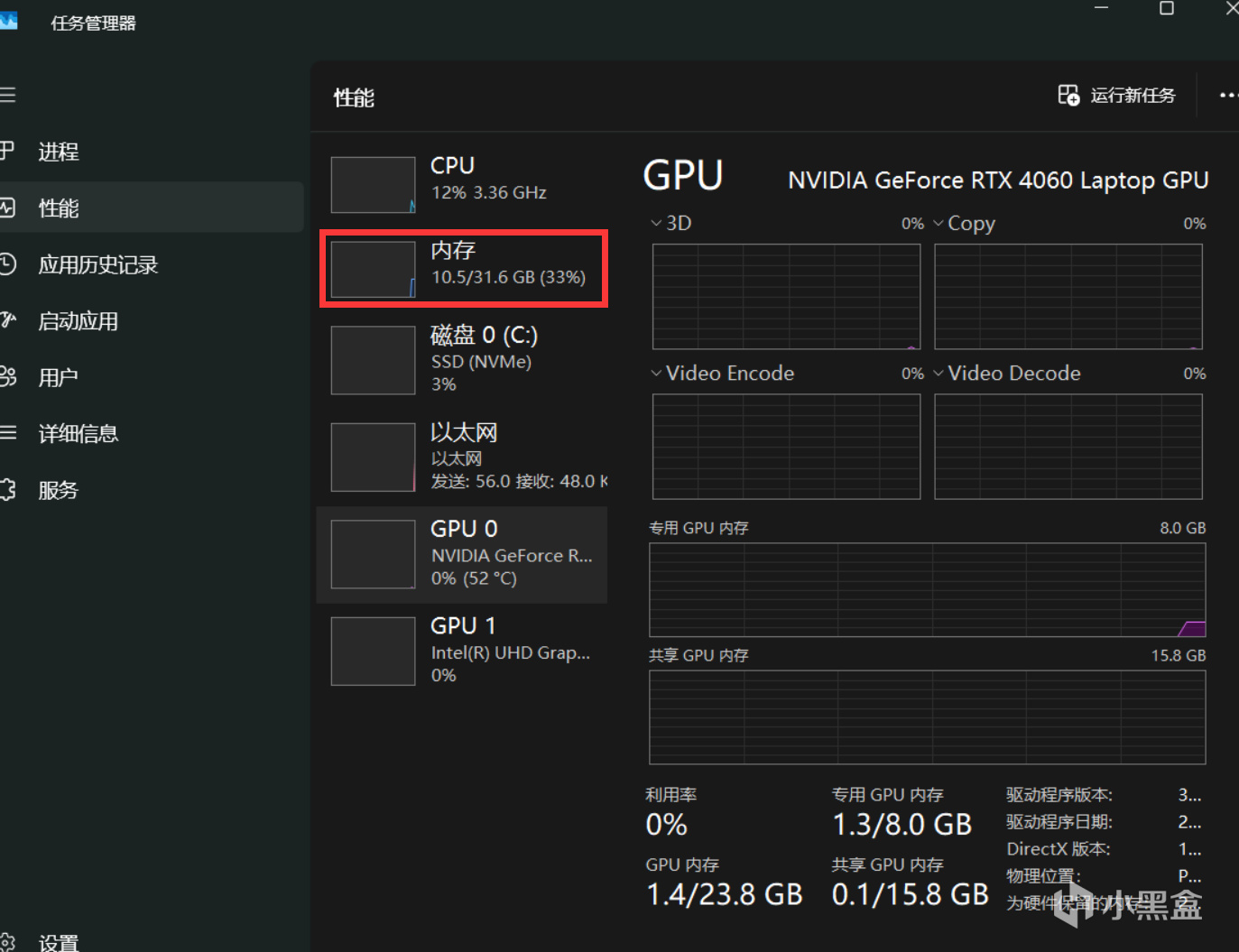Viewport: 1239px width, 952px height.
Task: Click the Task Manager app icon
Action: coord(9,22)
